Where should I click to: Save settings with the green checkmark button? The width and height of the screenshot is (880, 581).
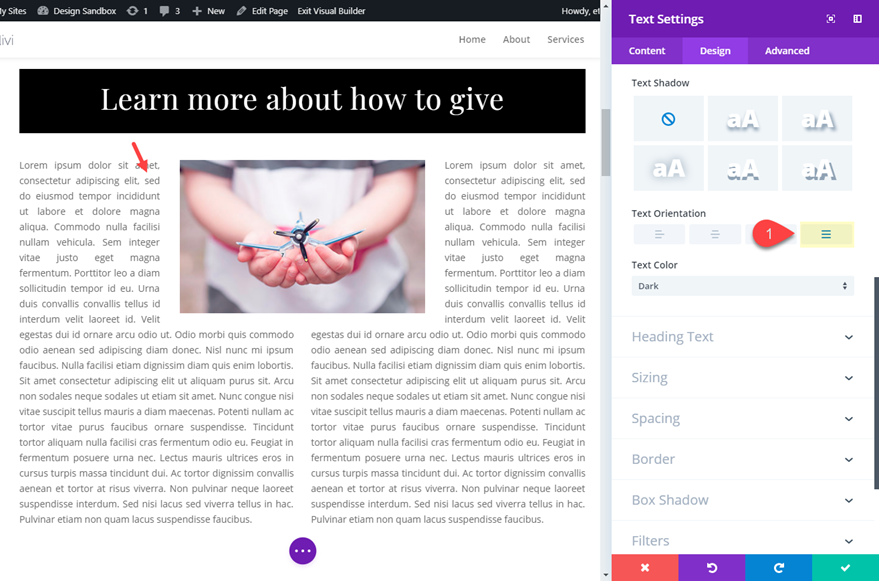pos(846,567)
